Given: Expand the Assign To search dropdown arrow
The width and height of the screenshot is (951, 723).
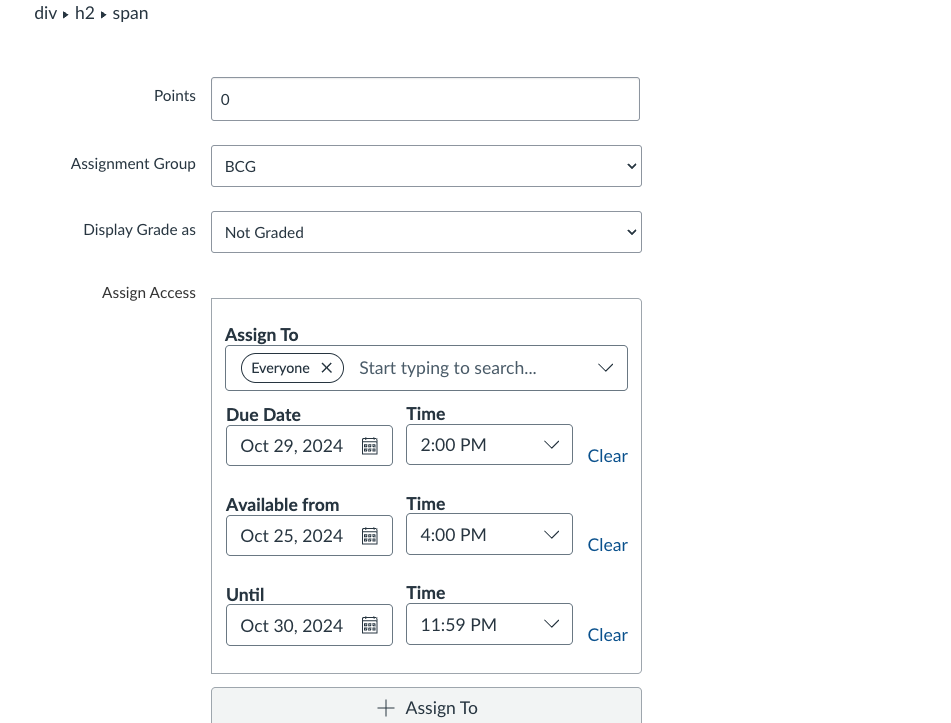Looking at the screenshot, I should 605,368.
